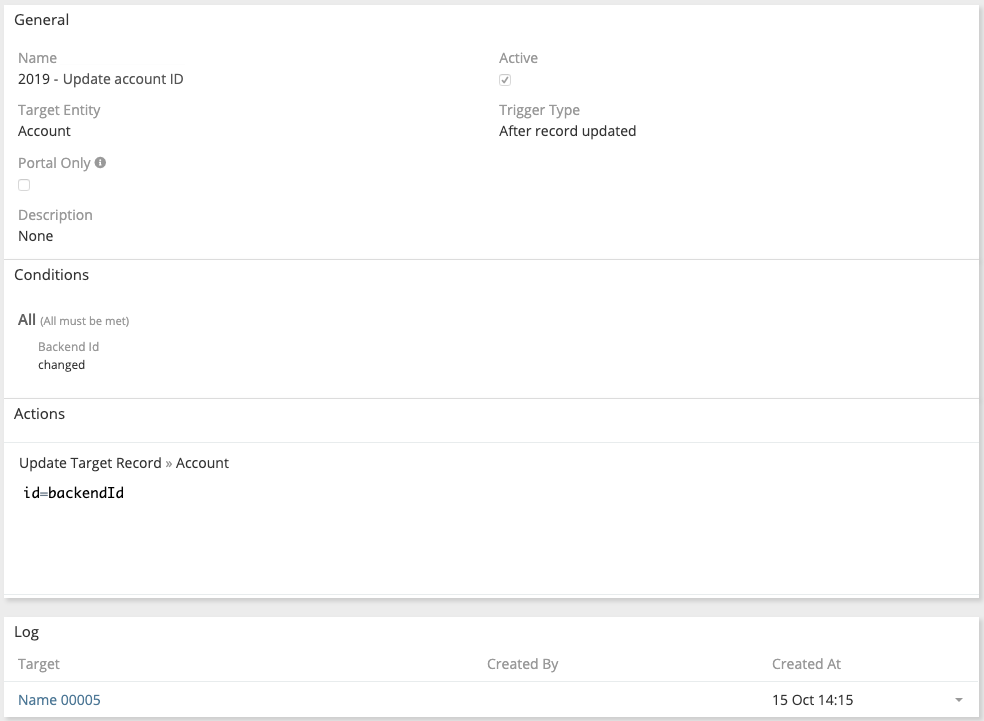The width and height of the screenshot is (984, 721).
Task: Open the Name 00005 log target link
Action: 59,700
